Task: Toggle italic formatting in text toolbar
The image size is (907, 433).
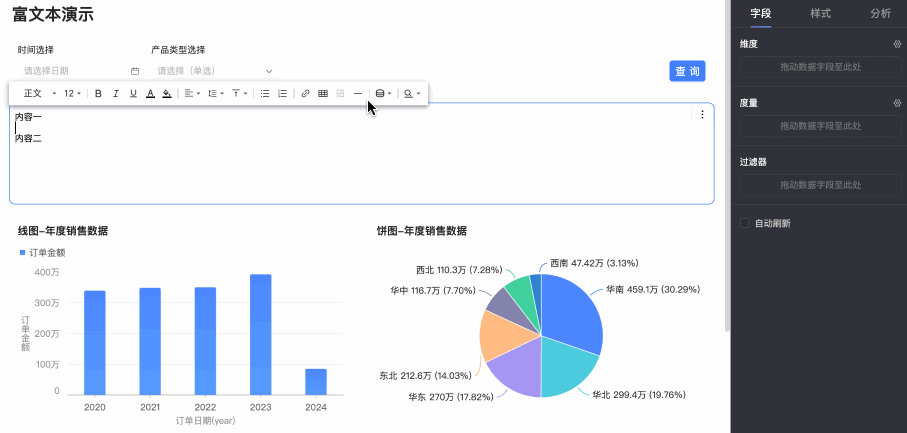Action: coord(116,93)
